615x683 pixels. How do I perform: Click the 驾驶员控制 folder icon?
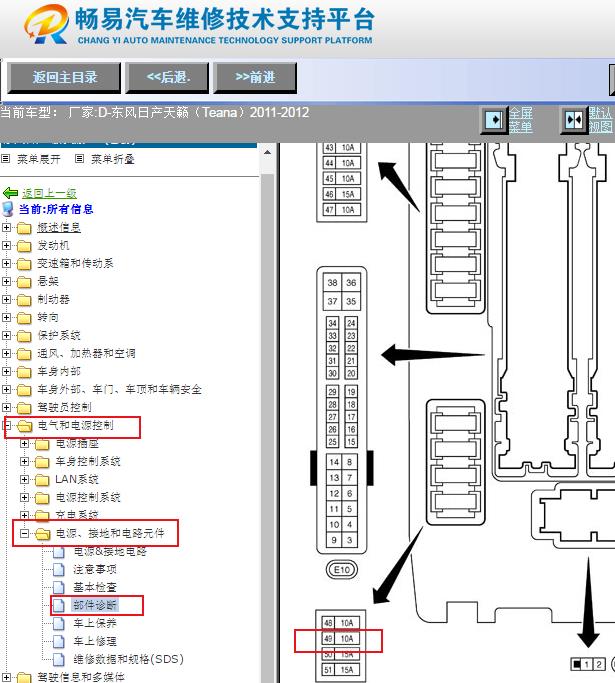(x=24, y=407)
